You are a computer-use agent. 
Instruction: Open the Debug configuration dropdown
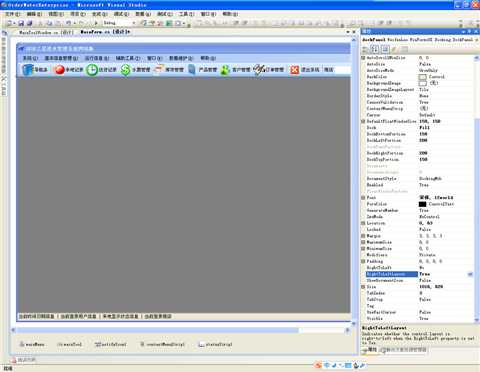point(134,23)
